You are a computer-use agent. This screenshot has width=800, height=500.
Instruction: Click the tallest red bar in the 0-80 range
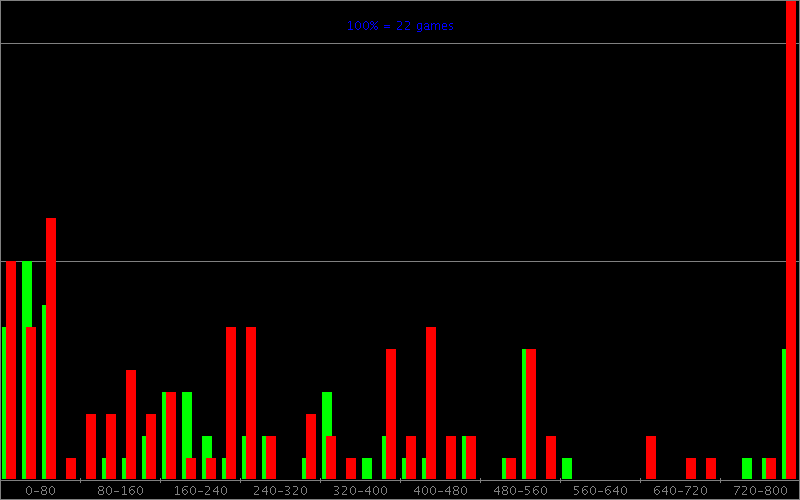pyautogui.click(x=51, y=349)
